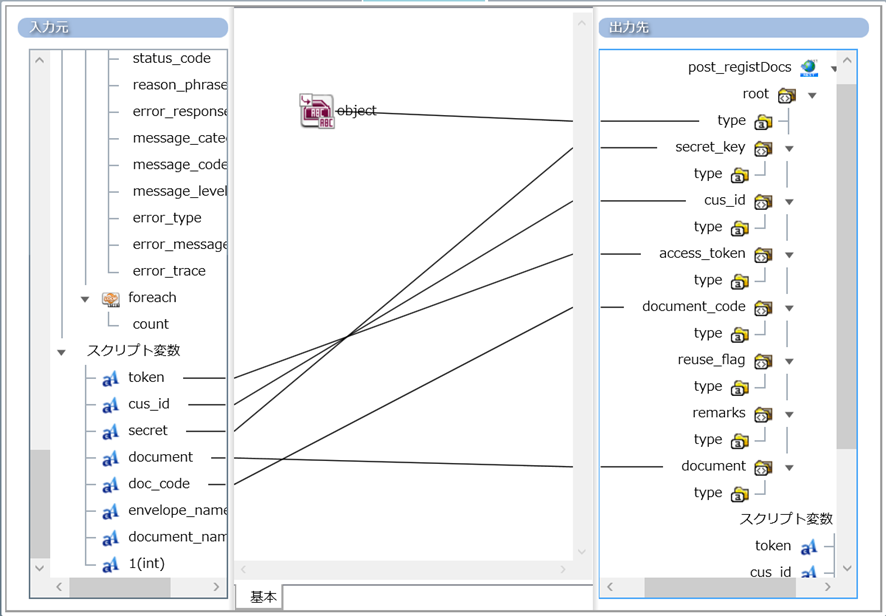Collapse the root node in output tree
Screen dimensions: 886x616
point(812,96)
